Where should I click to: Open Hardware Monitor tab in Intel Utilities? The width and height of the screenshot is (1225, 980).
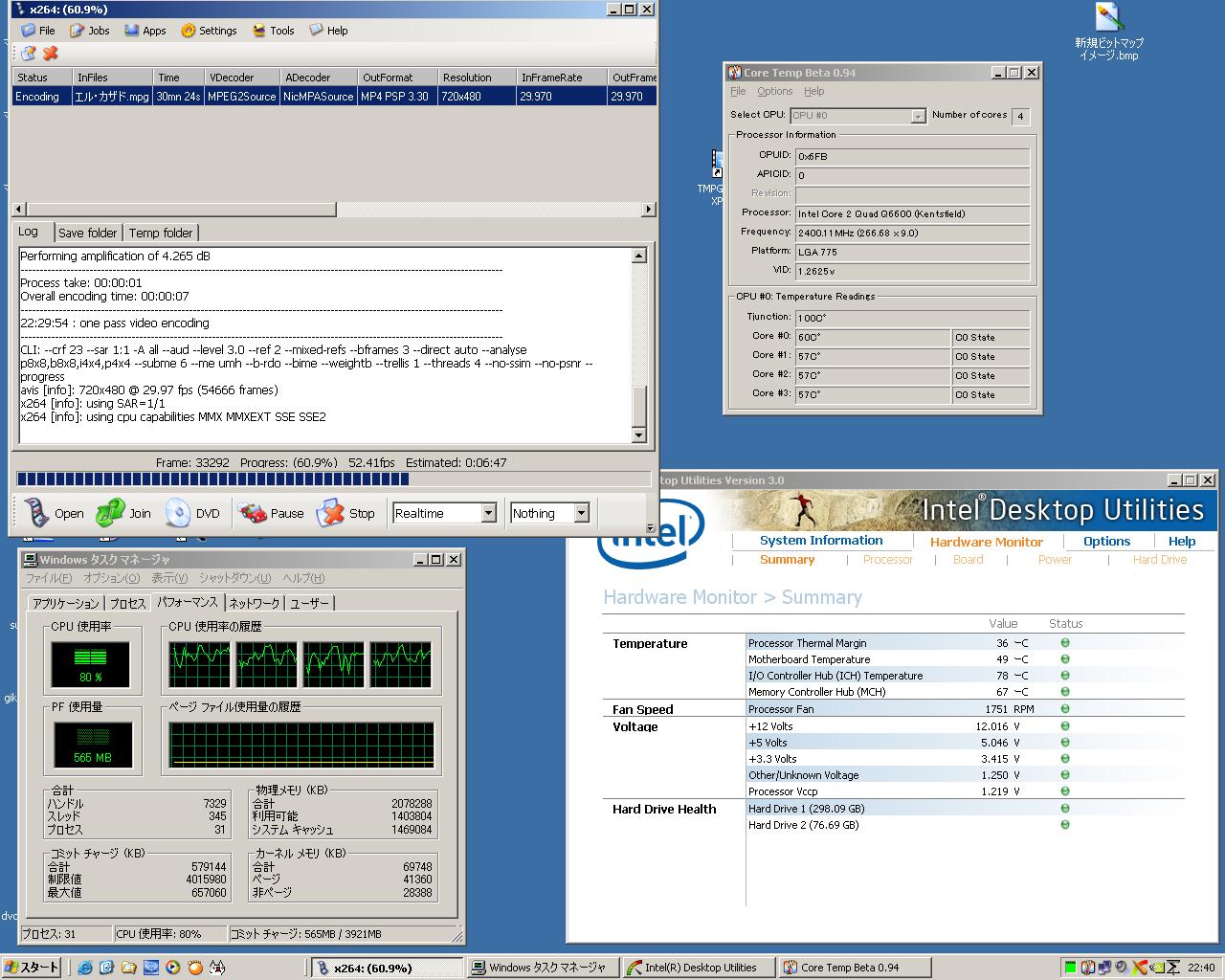(986, 542)
